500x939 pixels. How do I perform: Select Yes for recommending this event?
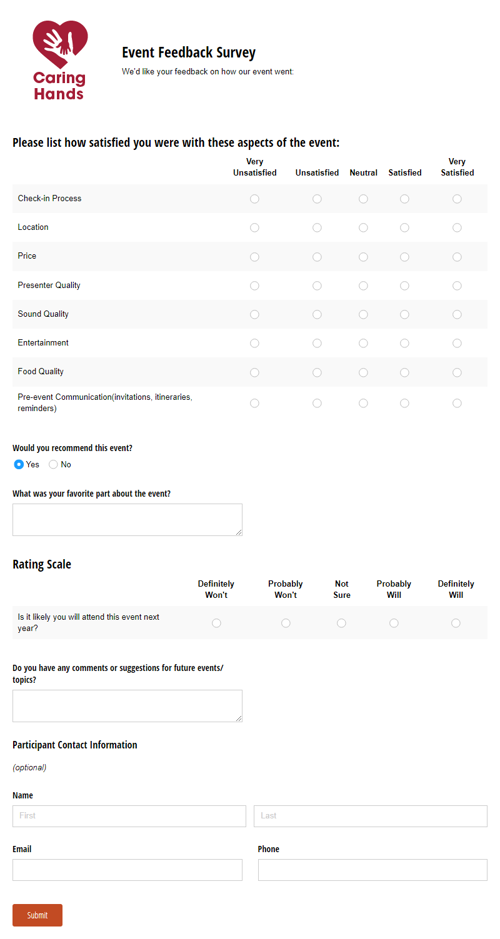tap(19, 464)
